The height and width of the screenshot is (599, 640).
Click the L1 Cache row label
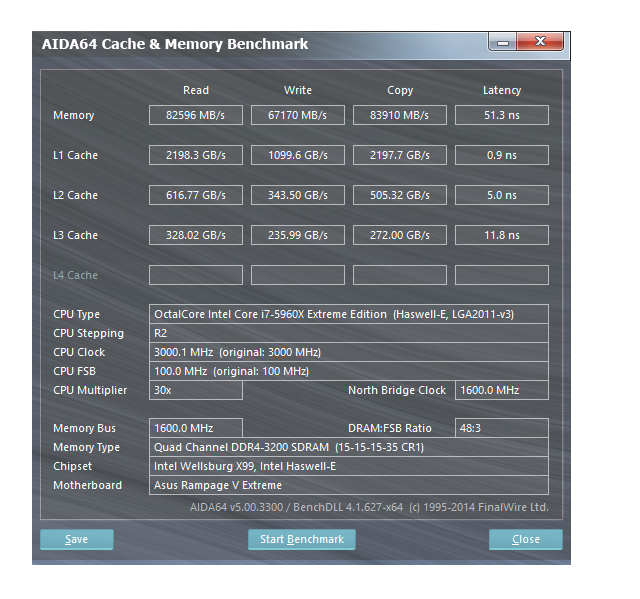point(76,155)
